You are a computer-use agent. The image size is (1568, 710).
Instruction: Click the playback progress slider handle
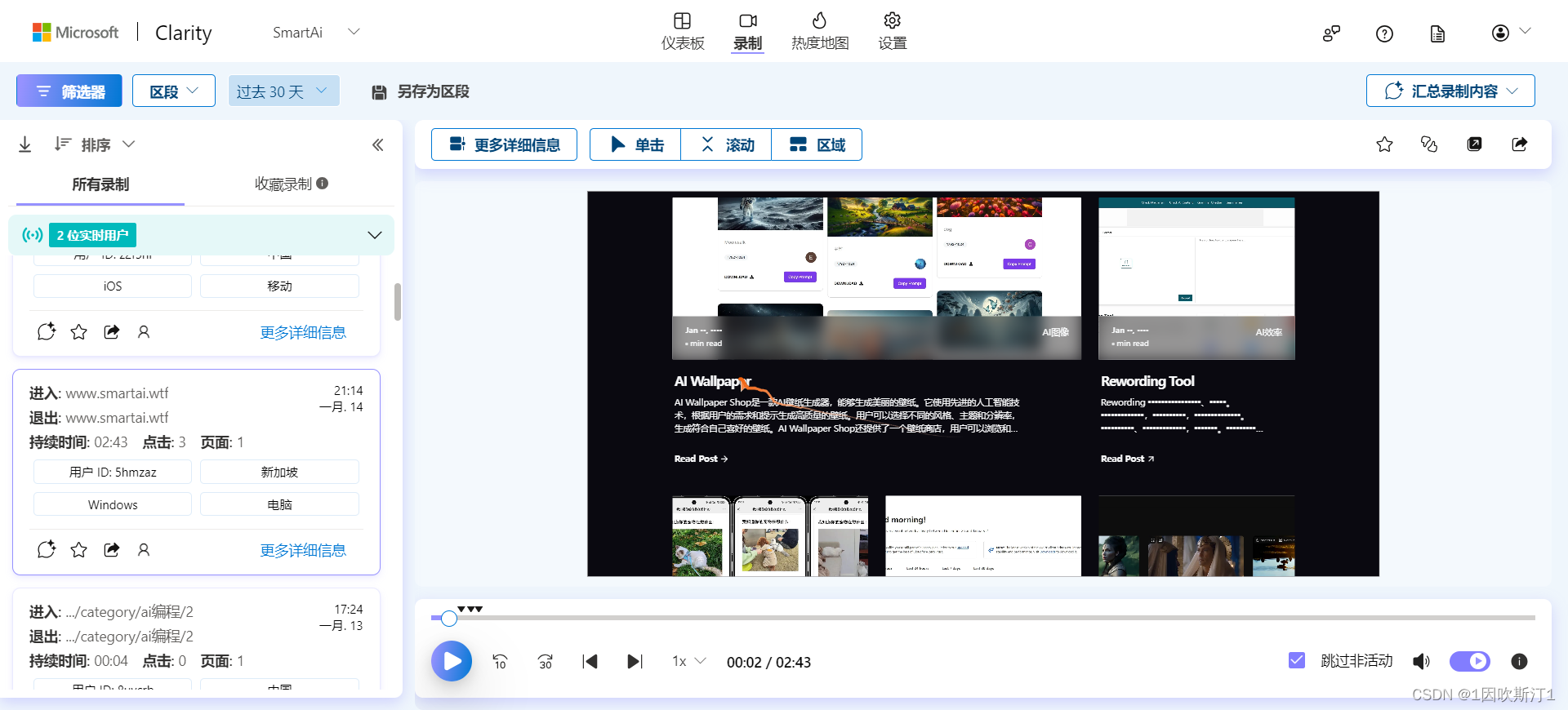pos(448,619)
